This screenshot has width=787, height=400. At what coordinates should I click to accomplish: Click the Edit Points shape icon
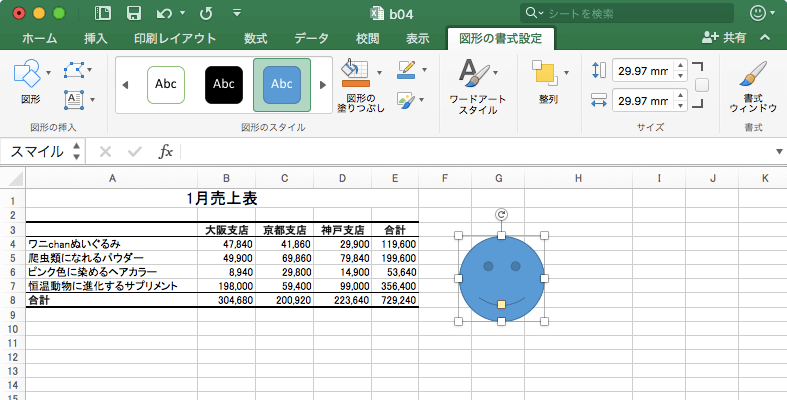click(x=74, y=70)
